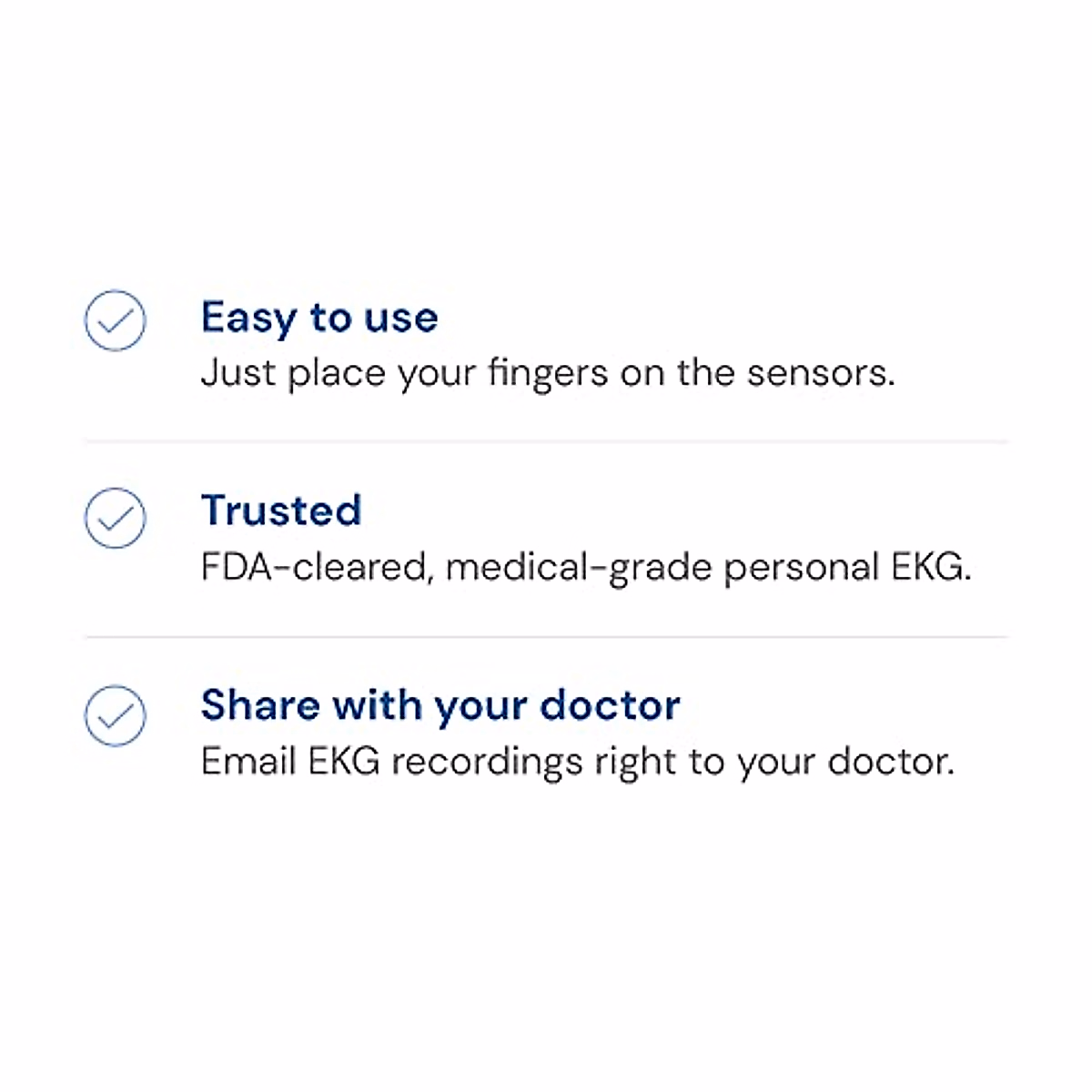Click the checkmark icon beside Easy to use
The height and width of the screenshot is (1092, 1092).
(115, 320)
